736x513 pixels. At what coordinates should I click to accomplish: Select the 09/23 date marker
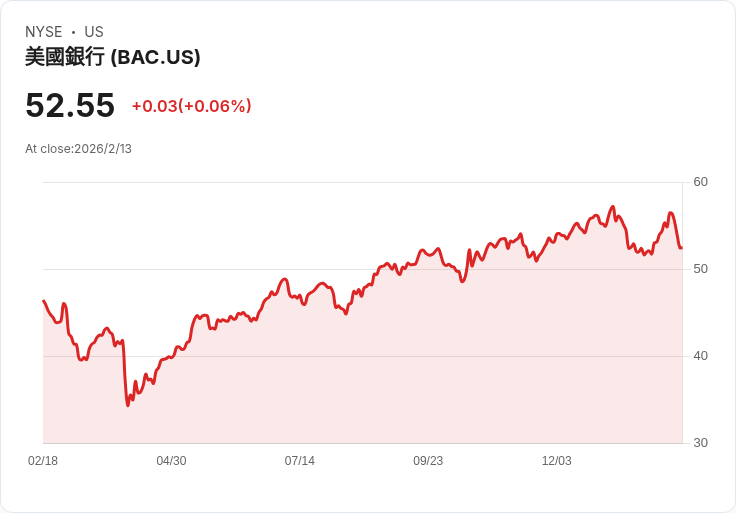point(428,461)
